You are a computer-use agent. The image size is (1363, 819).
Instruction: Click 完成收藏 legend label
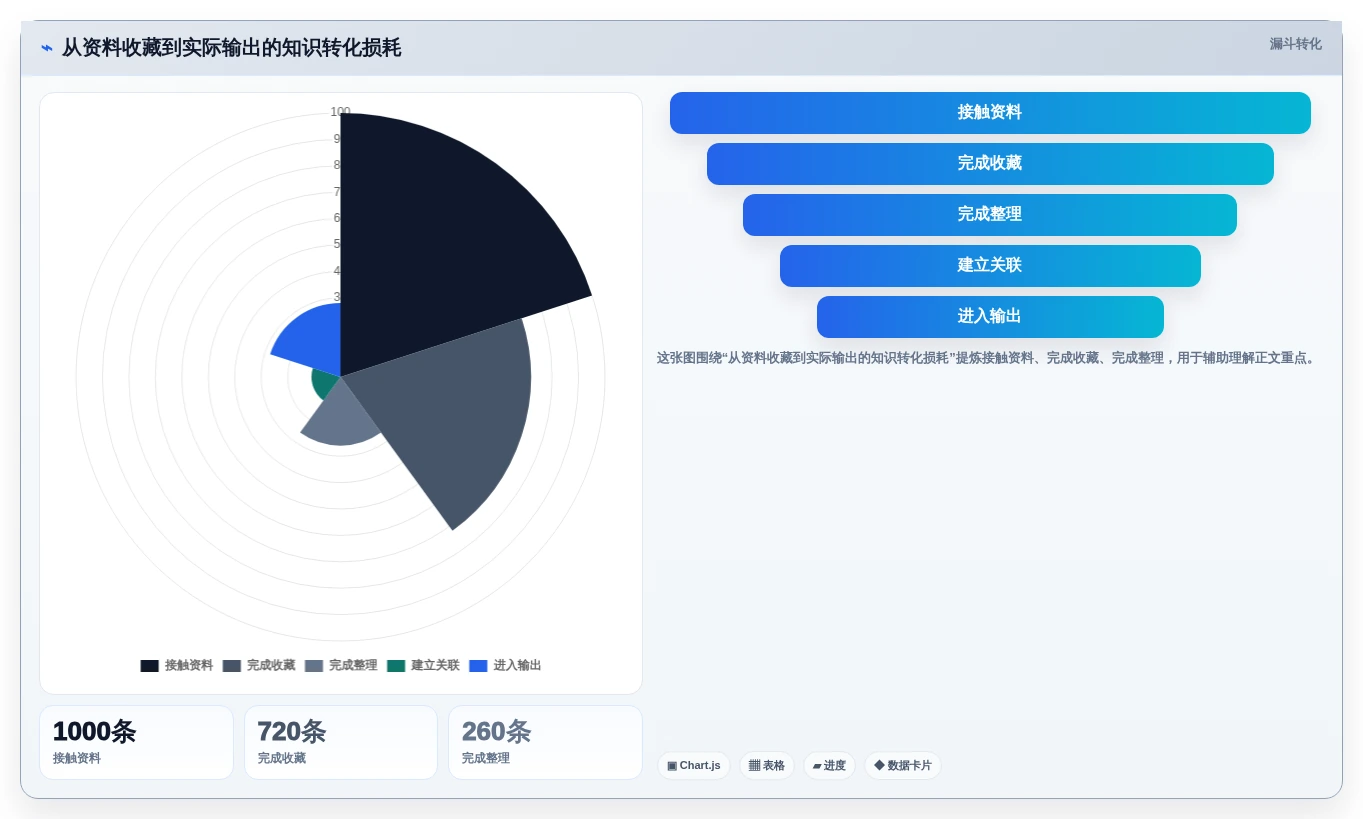[x=271, y=666]
